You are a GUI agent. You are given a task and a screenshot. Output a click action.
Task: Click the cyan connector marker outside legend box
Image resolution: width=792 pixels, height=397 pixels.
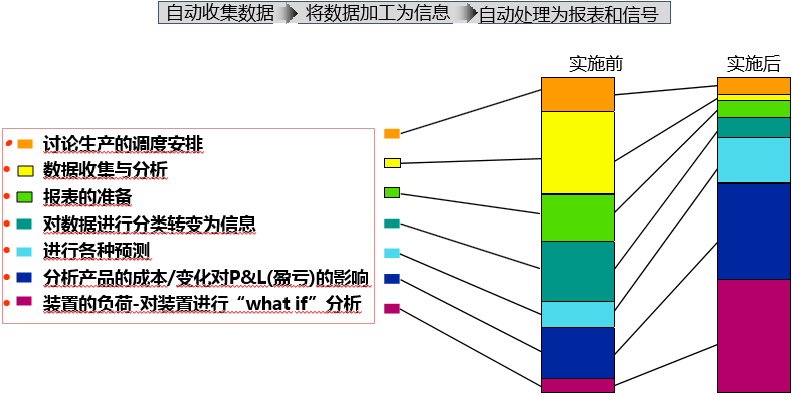[x=392, y=253]
